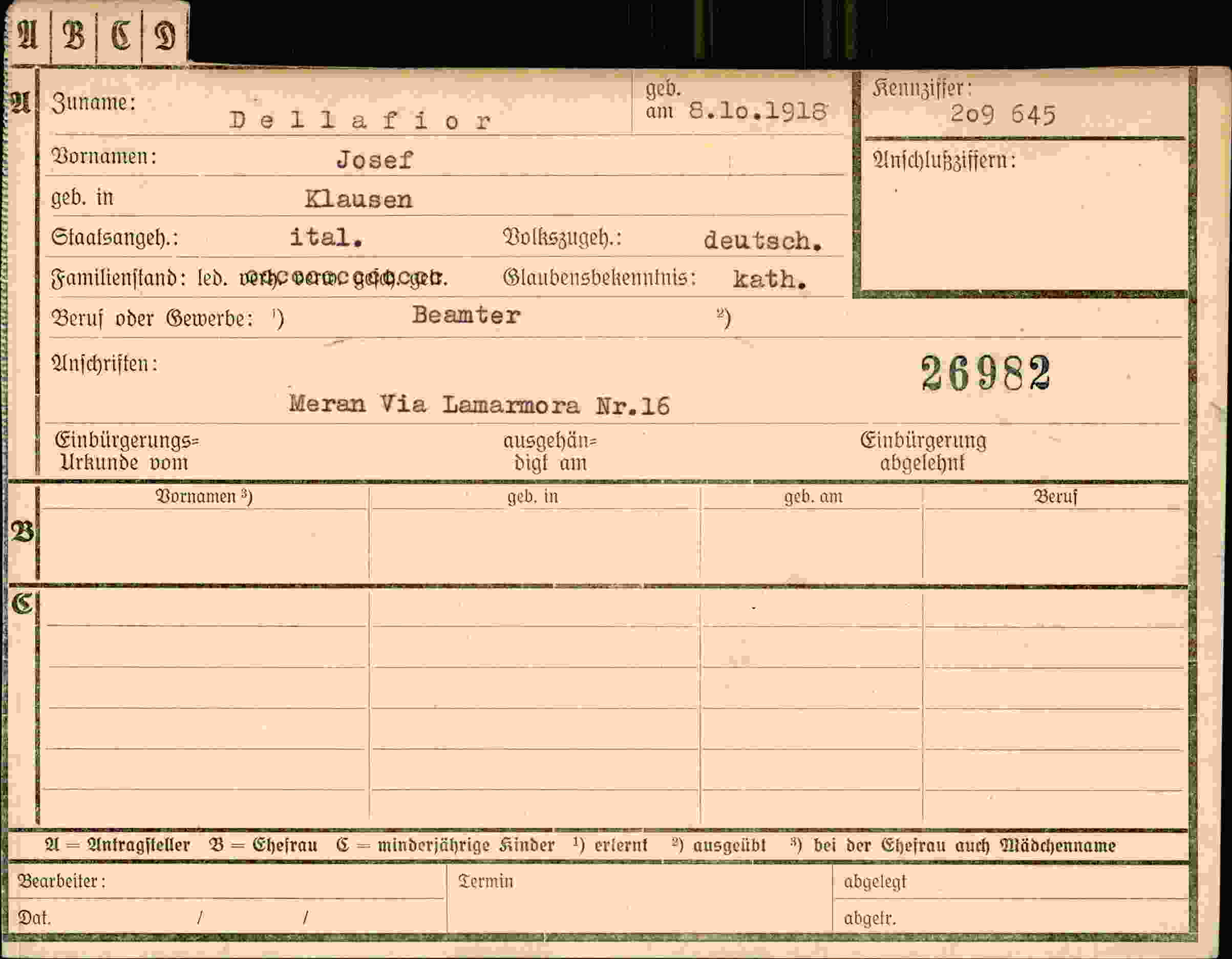1232x959 pixels.
Task: Click the section A marker beside Zuname
Action: click(x=20, y=103)
